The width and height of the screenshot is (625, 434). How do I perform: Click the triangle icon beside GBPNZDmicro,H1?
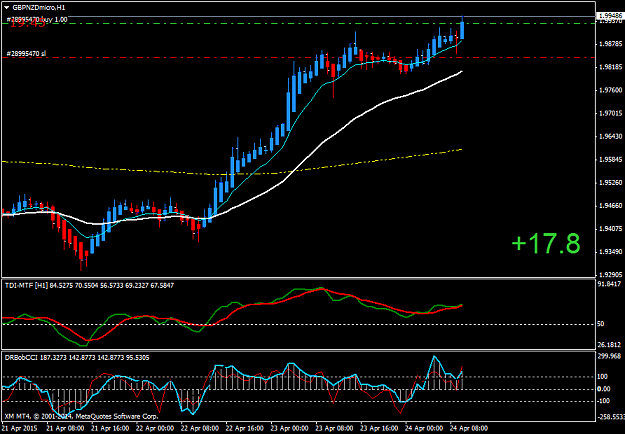[x=6, y=7]
